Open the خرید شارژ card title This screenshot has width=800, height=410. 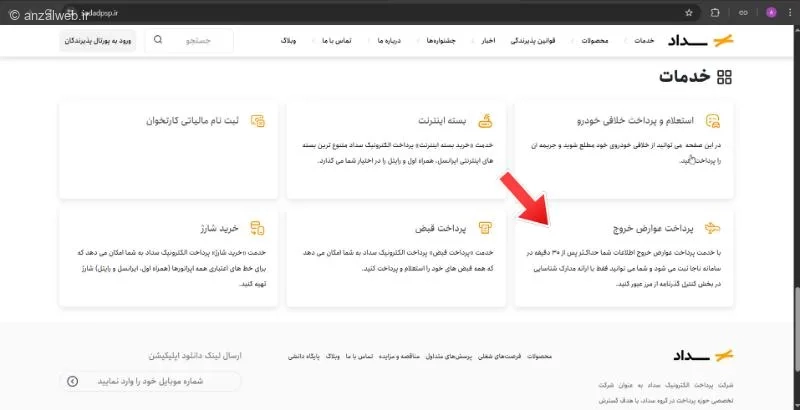pyautogui.click(x=219, y=228)
